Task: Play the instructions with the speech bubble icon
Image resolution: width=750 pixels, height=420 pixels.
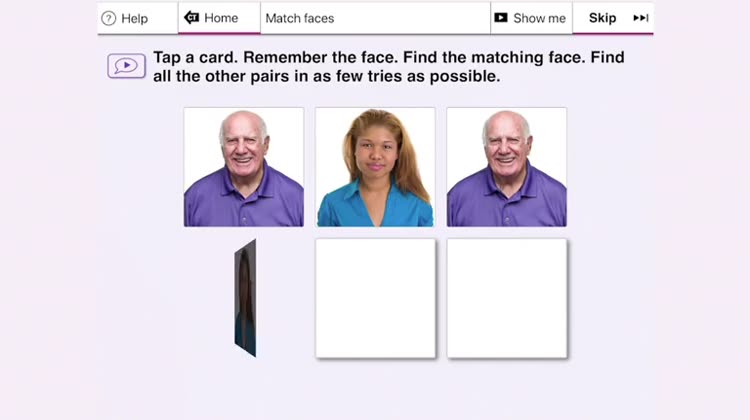Action: tap(126, 66)
